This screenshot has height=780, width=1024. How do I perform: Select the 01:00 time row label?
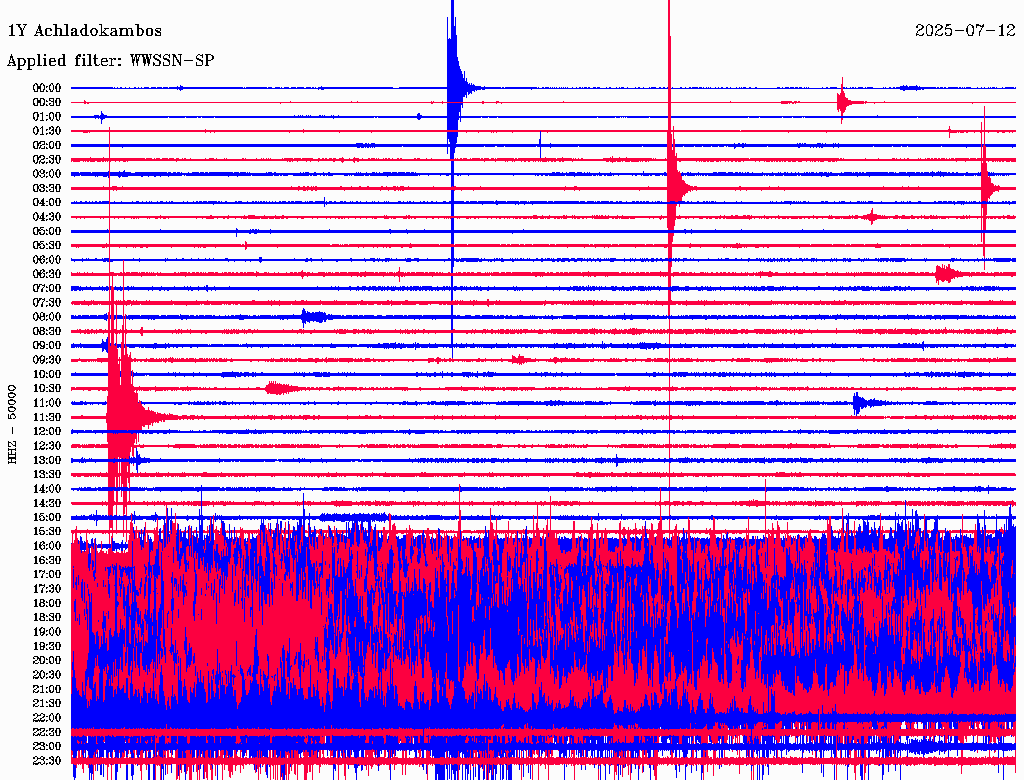[47, 117]
